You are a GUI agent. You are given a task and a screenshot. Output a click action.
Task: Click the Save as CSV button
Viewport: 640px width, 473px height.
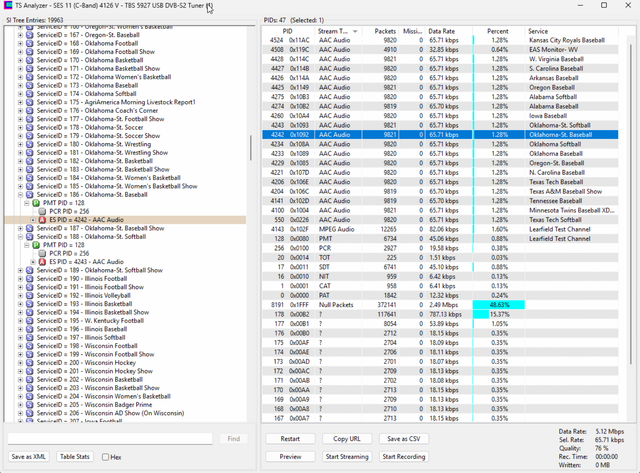pyautogui.click(x=404, y=439)
